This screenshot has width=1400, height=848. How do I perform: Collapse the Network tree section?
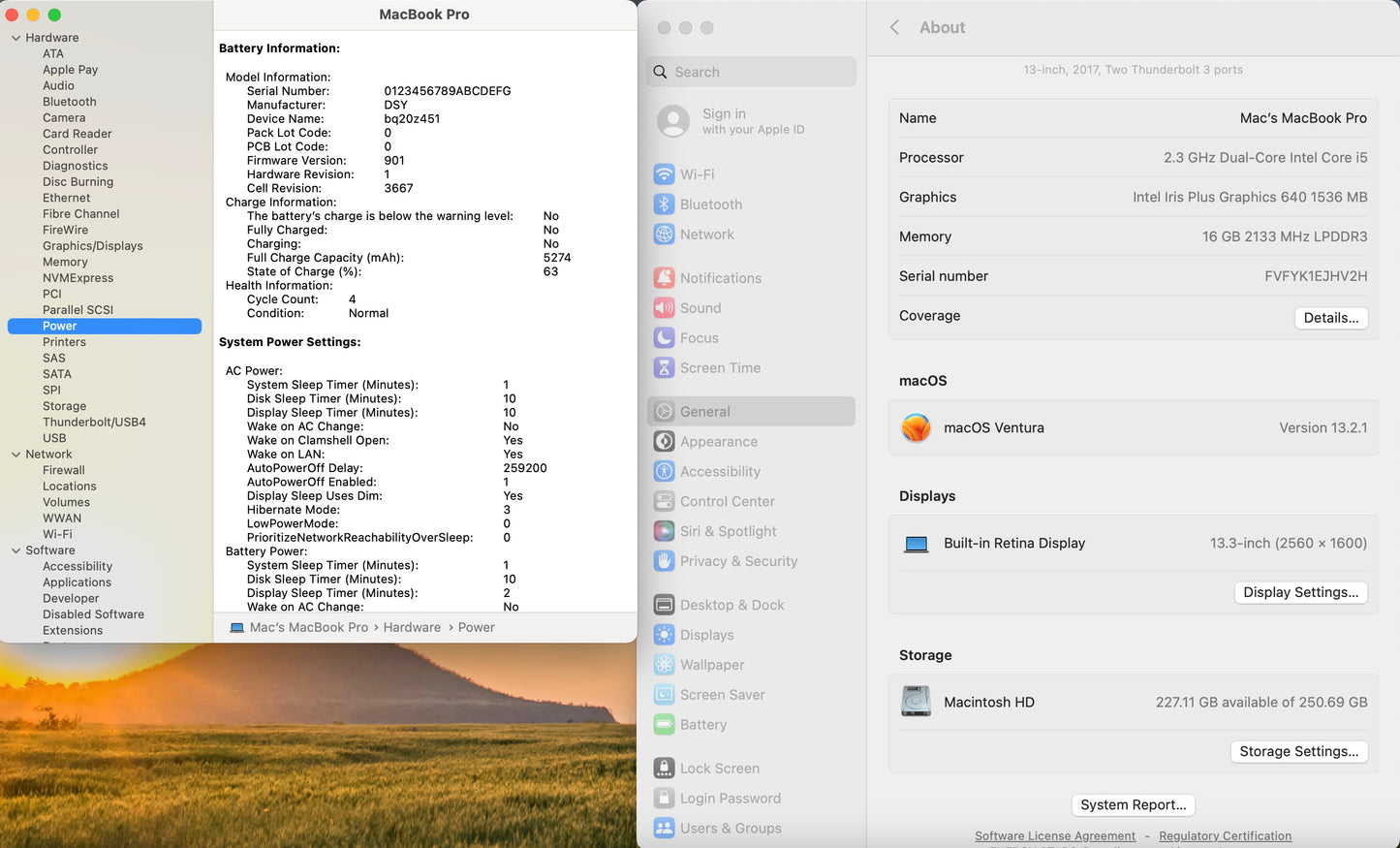click(x=16, y=455)
